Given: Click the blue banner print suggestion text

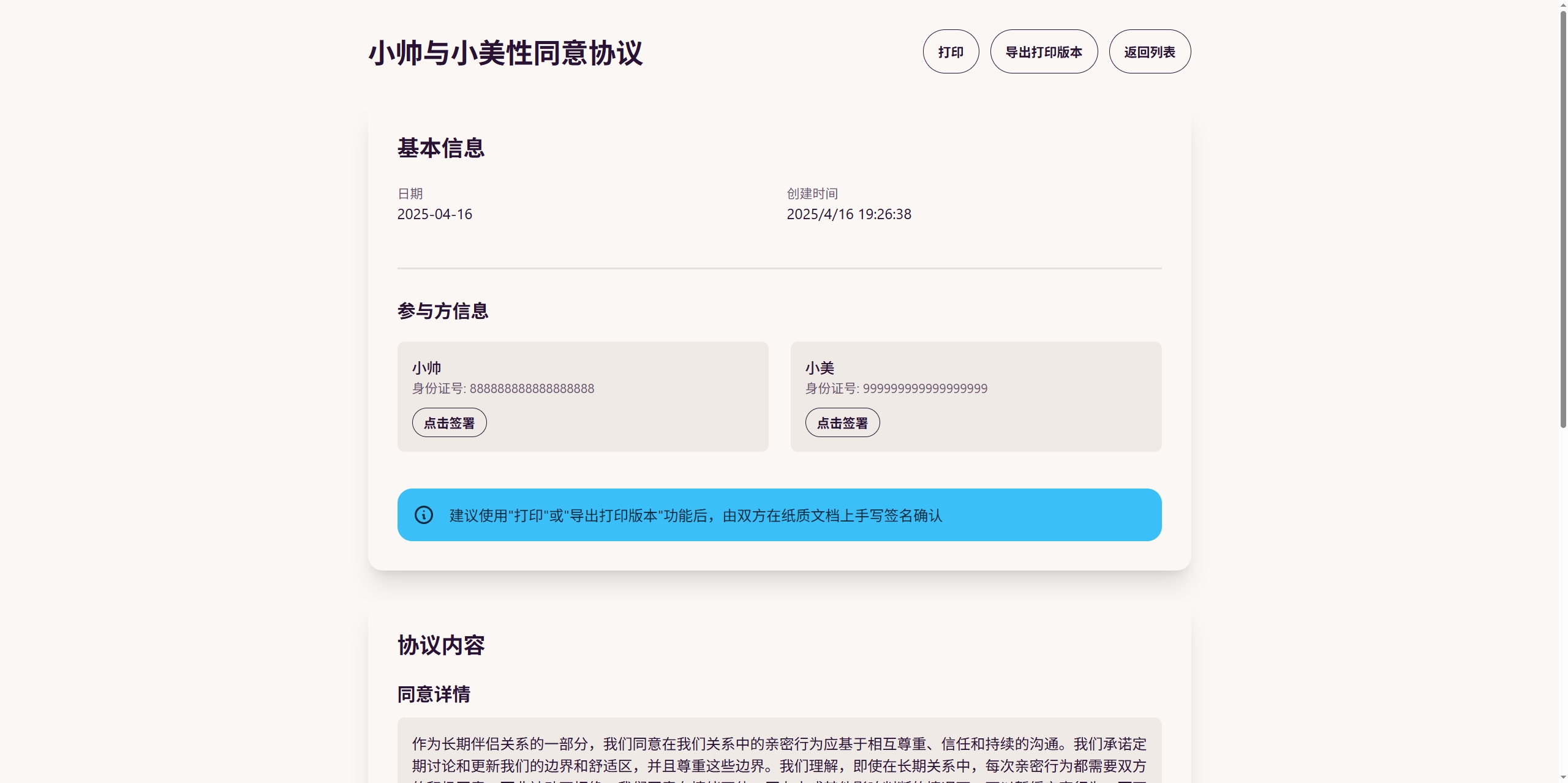Looking at the screenshot, I should (x=696, y=515).
